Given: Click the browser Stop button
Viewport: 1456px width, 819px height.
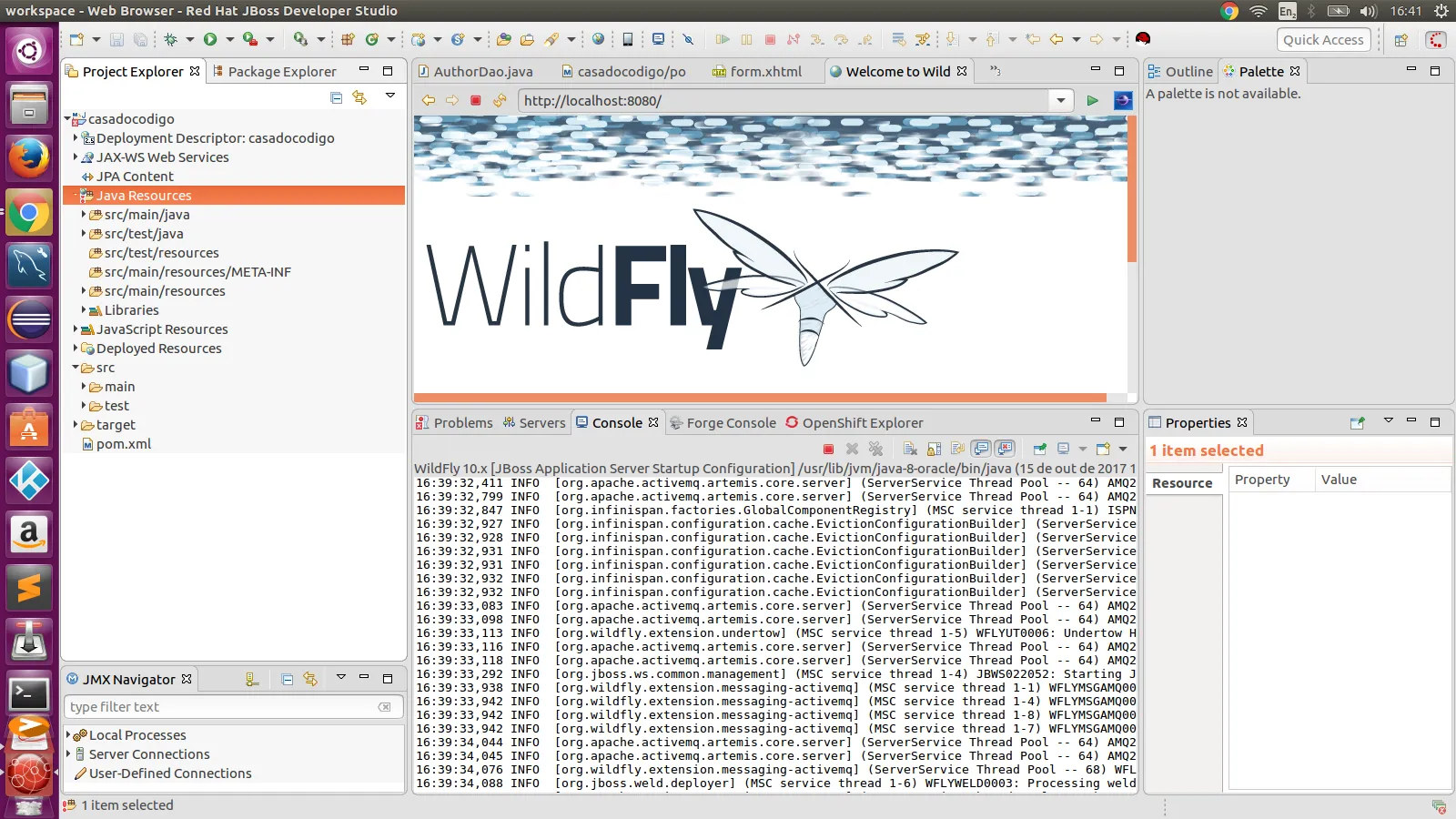Looking at the screenshot, I should 475,100.
